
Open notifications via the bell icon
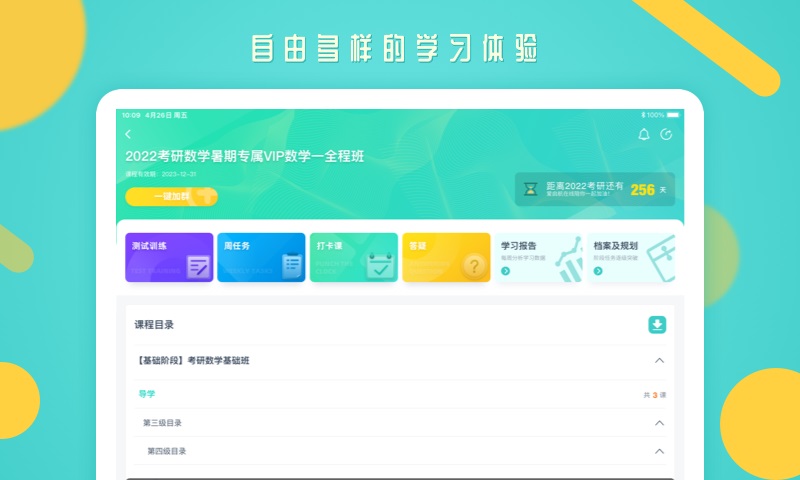point(644,135)
